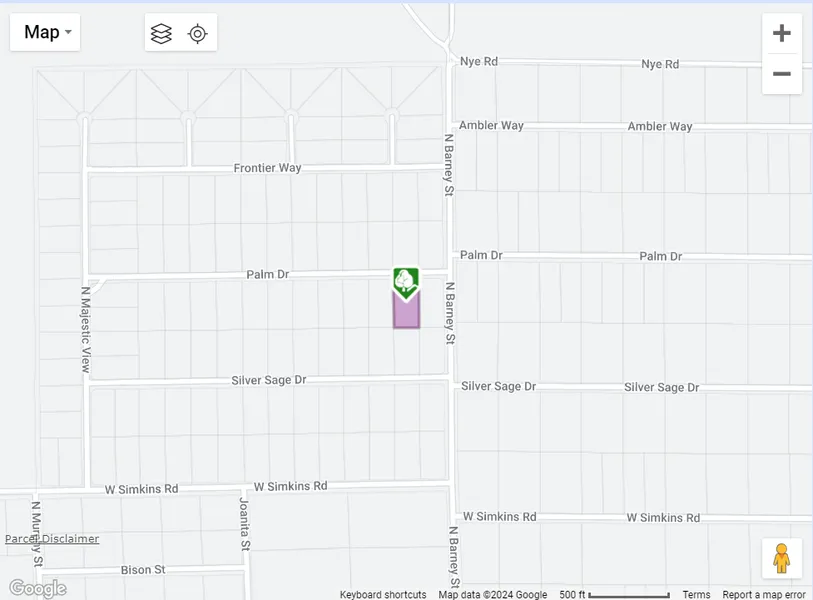Screen dimensions: 813x600
Task: Select the Street View pegman icon
Action: (781, 558)
